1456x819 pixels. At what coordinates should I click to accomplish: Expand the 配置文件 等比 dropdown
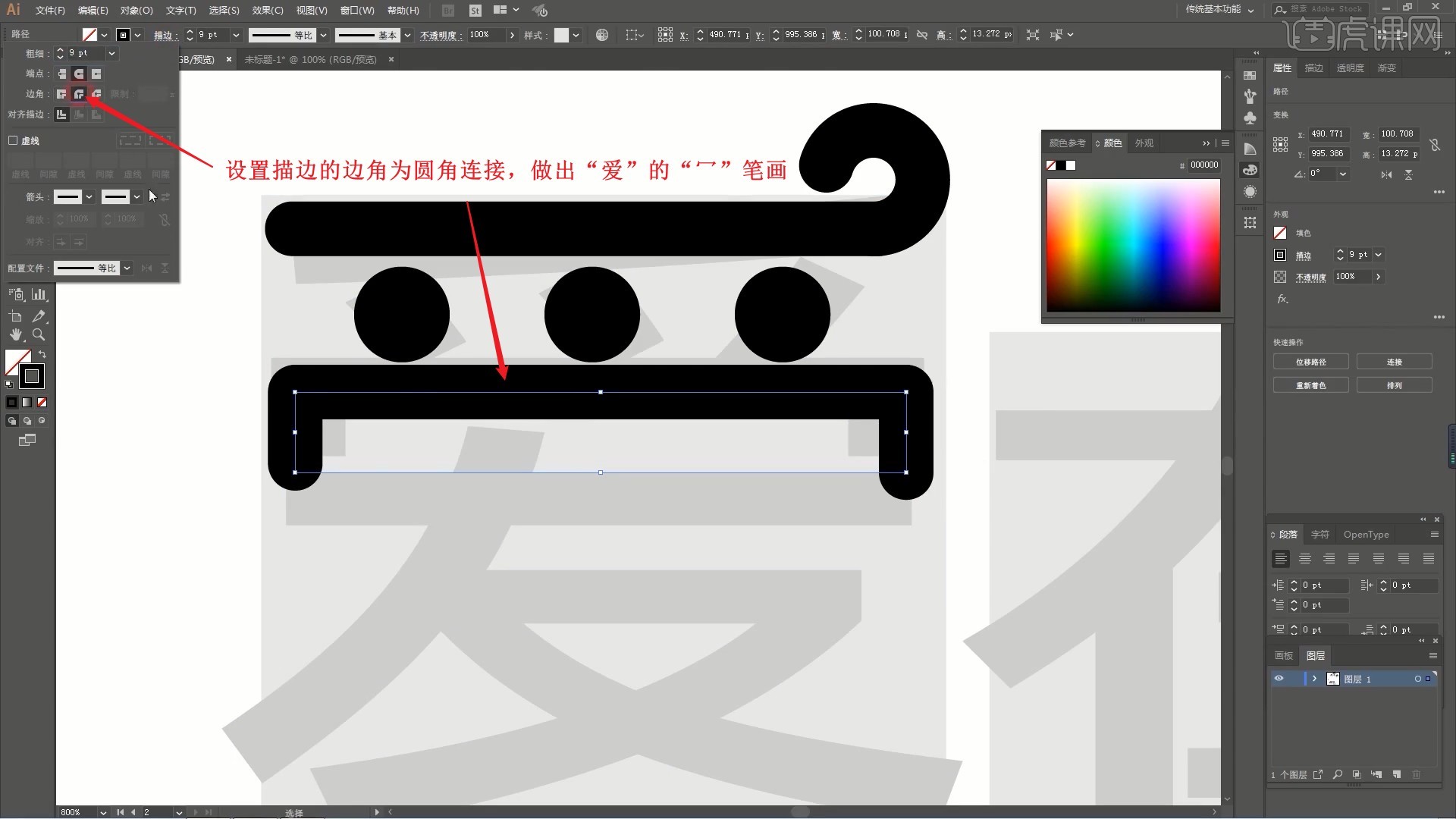point(127,267)
